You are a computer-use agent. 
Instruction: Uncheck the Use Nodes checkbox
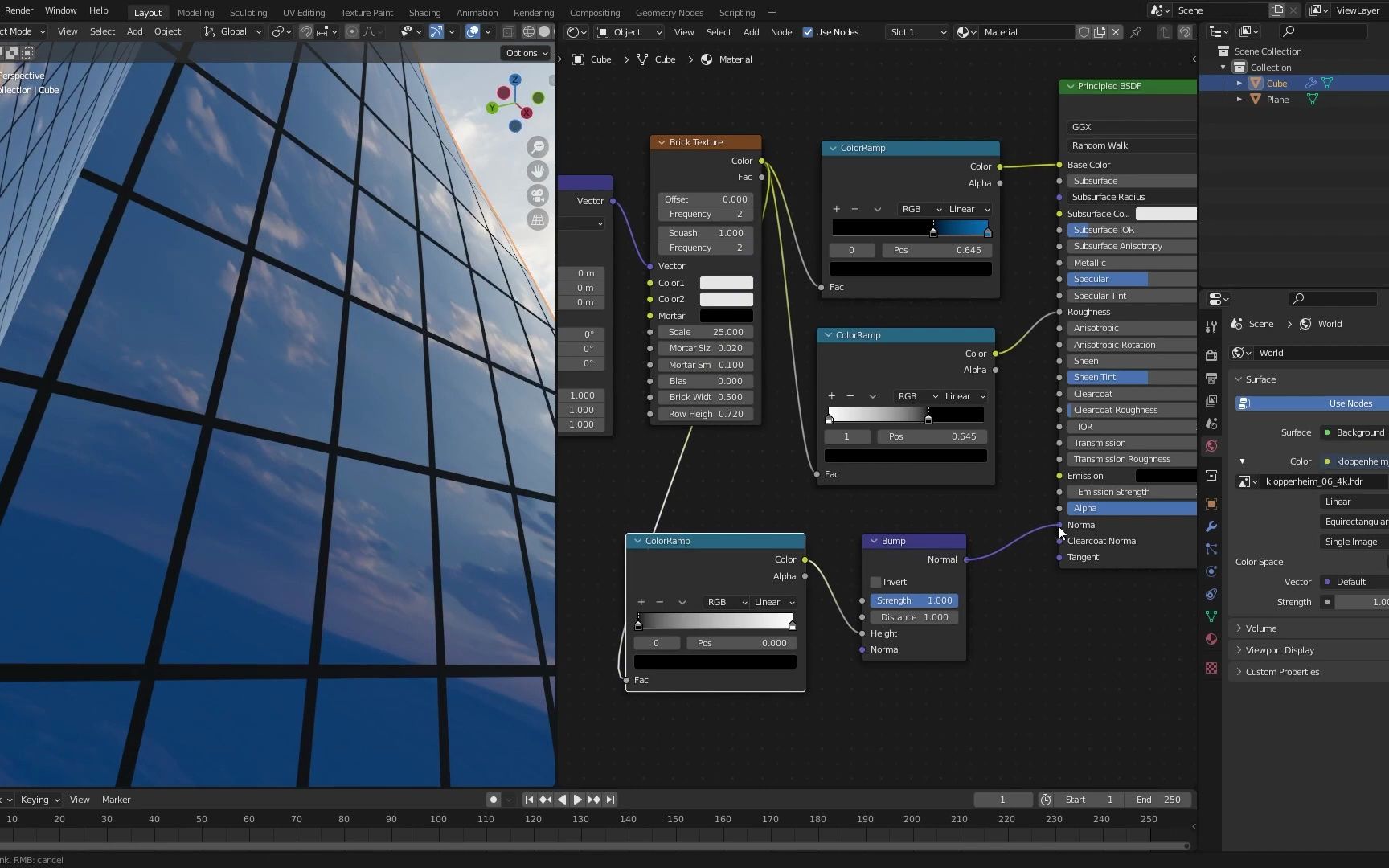point(808,32)
